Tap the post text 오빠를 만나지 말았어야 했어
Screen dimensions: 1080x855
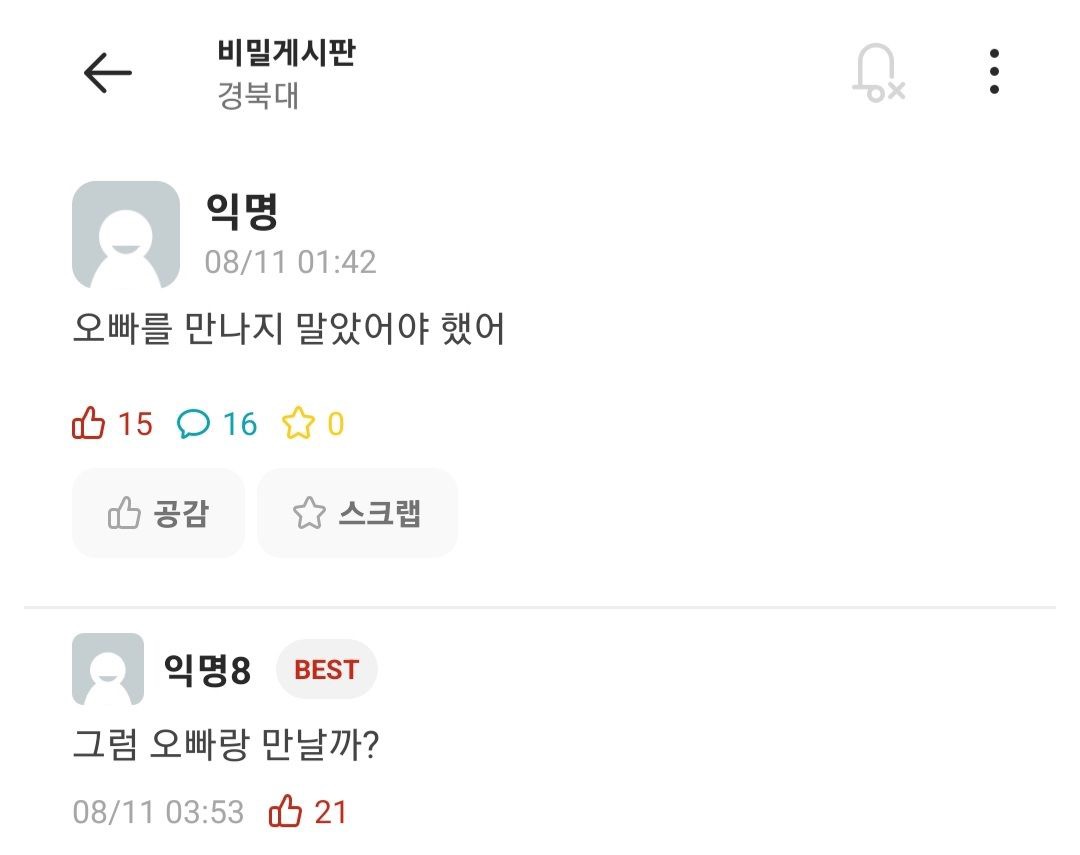pos(289,329)
